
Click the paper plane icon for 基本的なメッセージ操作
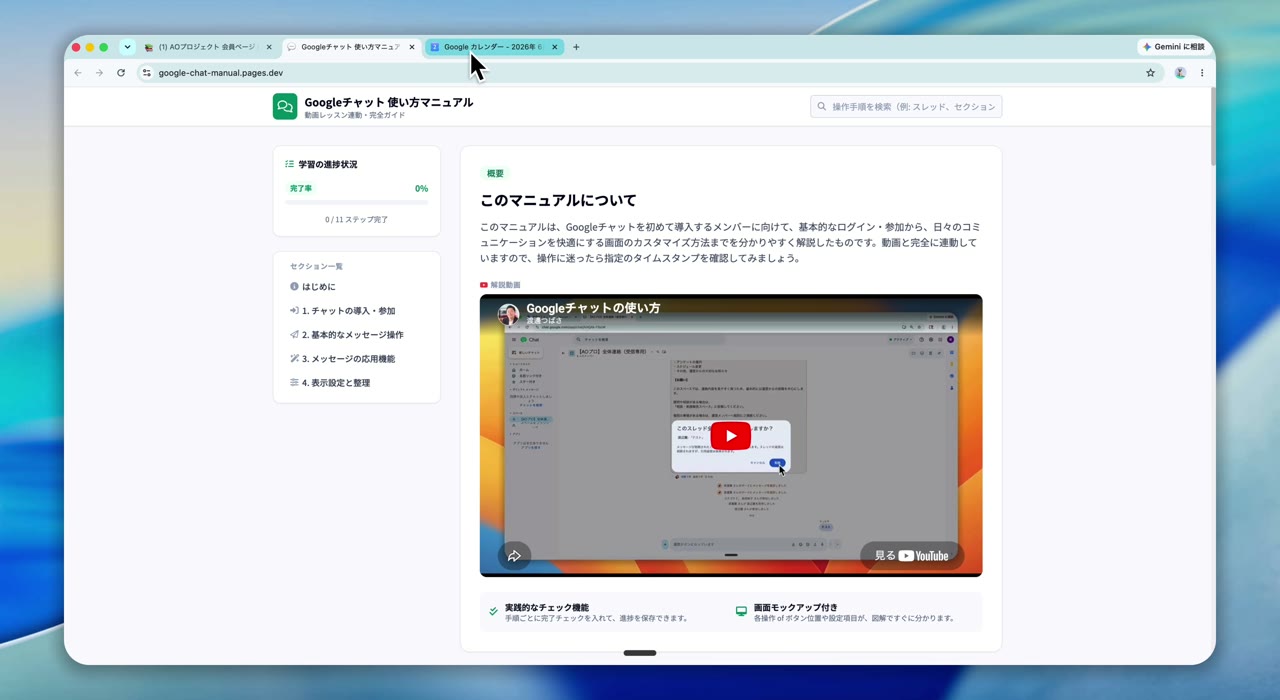pos(294,335)
